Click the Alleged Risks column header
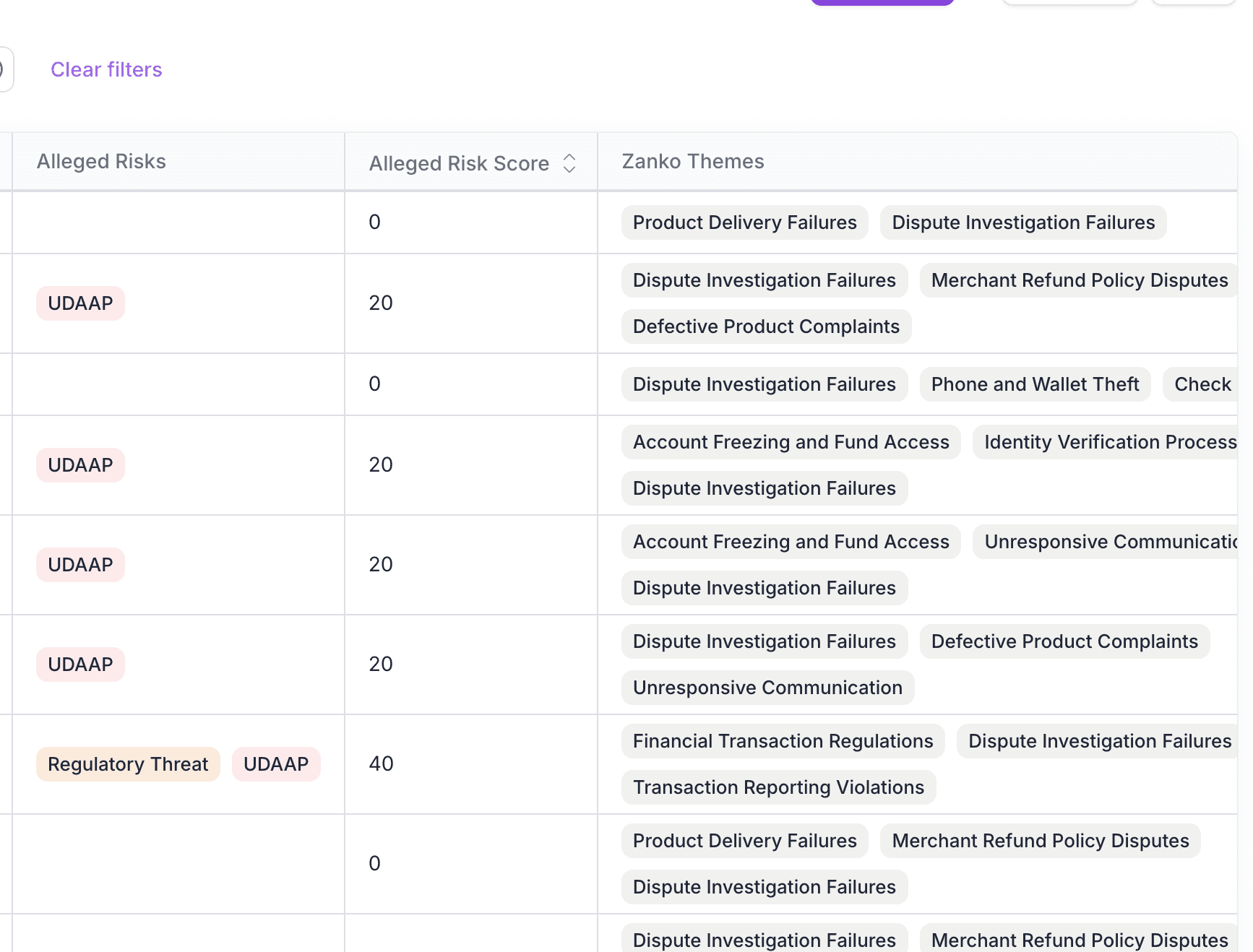 click(101, 161)
